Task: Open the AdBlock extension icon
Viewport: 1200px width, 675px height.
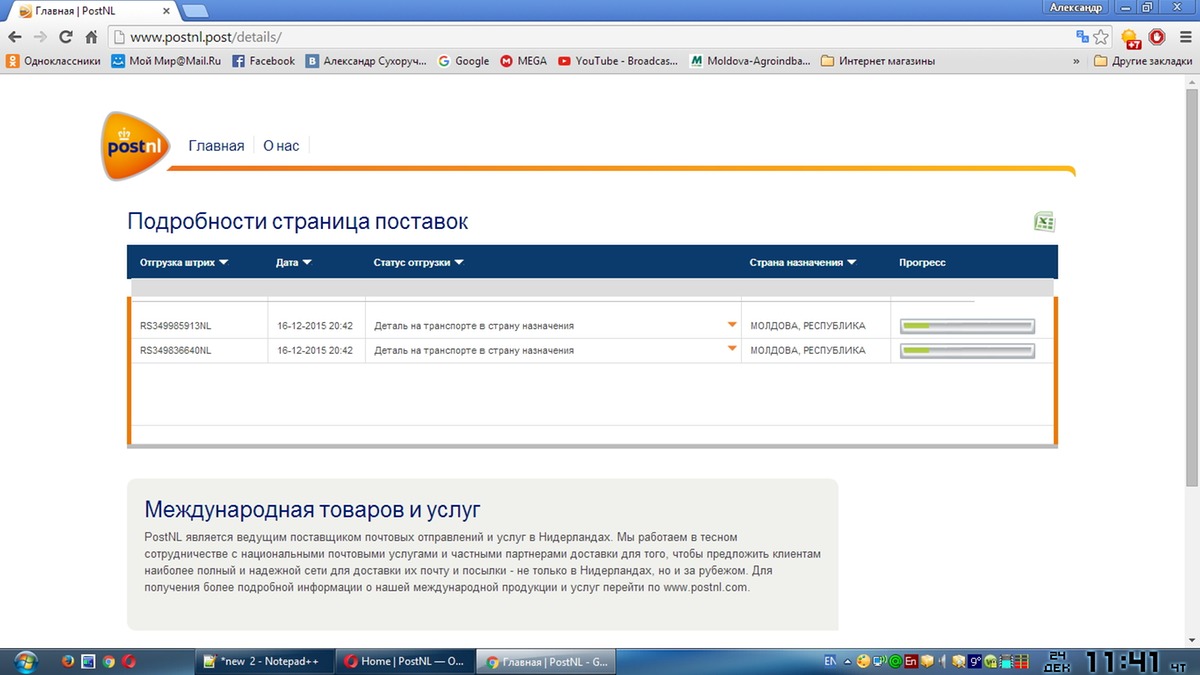Action: coord(1156,36)
